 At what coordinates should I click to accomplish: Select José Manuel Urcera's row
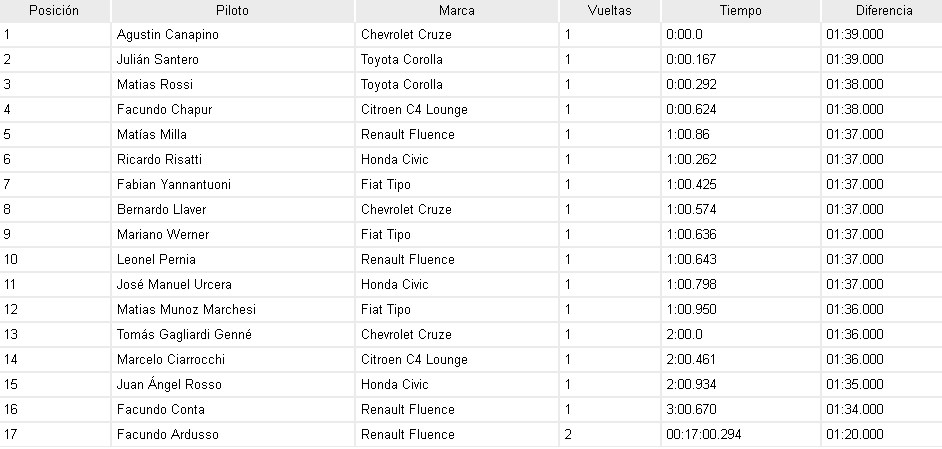[x=174, y=285]
